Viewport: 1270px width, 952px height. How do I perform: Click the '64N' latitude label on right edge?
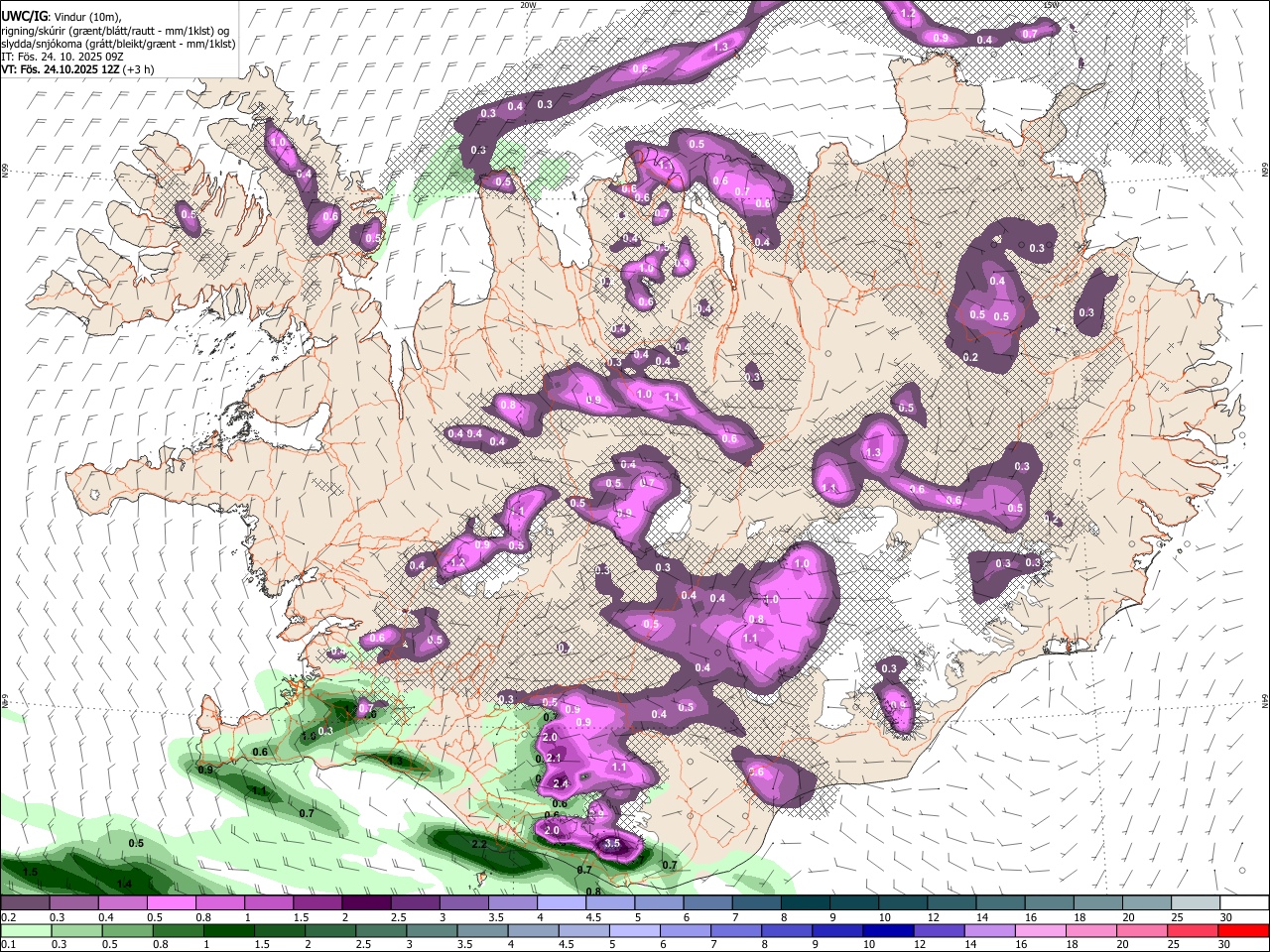[x=1265, y=700]
